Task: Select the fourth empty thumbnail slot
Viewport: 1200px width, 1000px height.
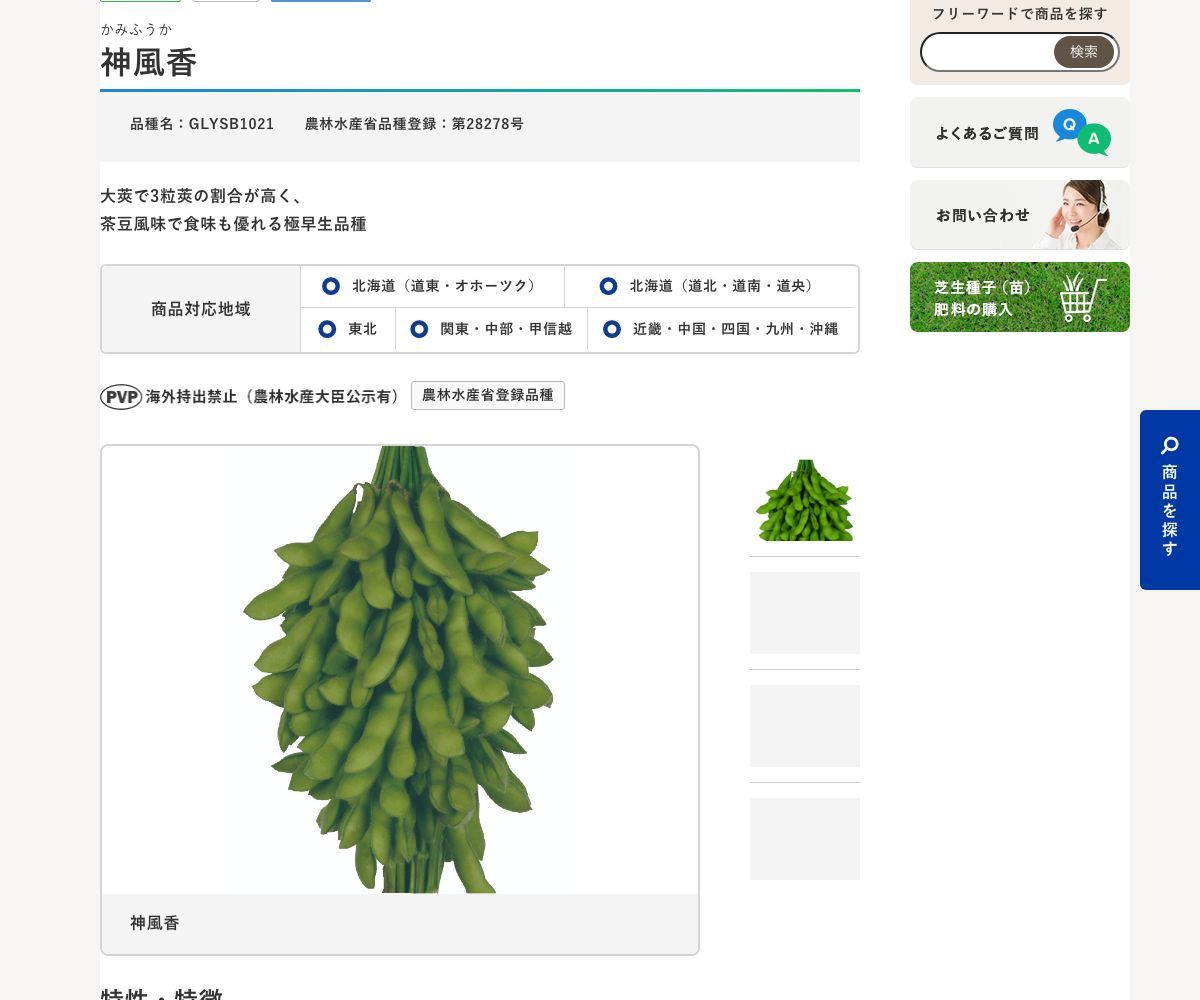Action: pos(805,839)
